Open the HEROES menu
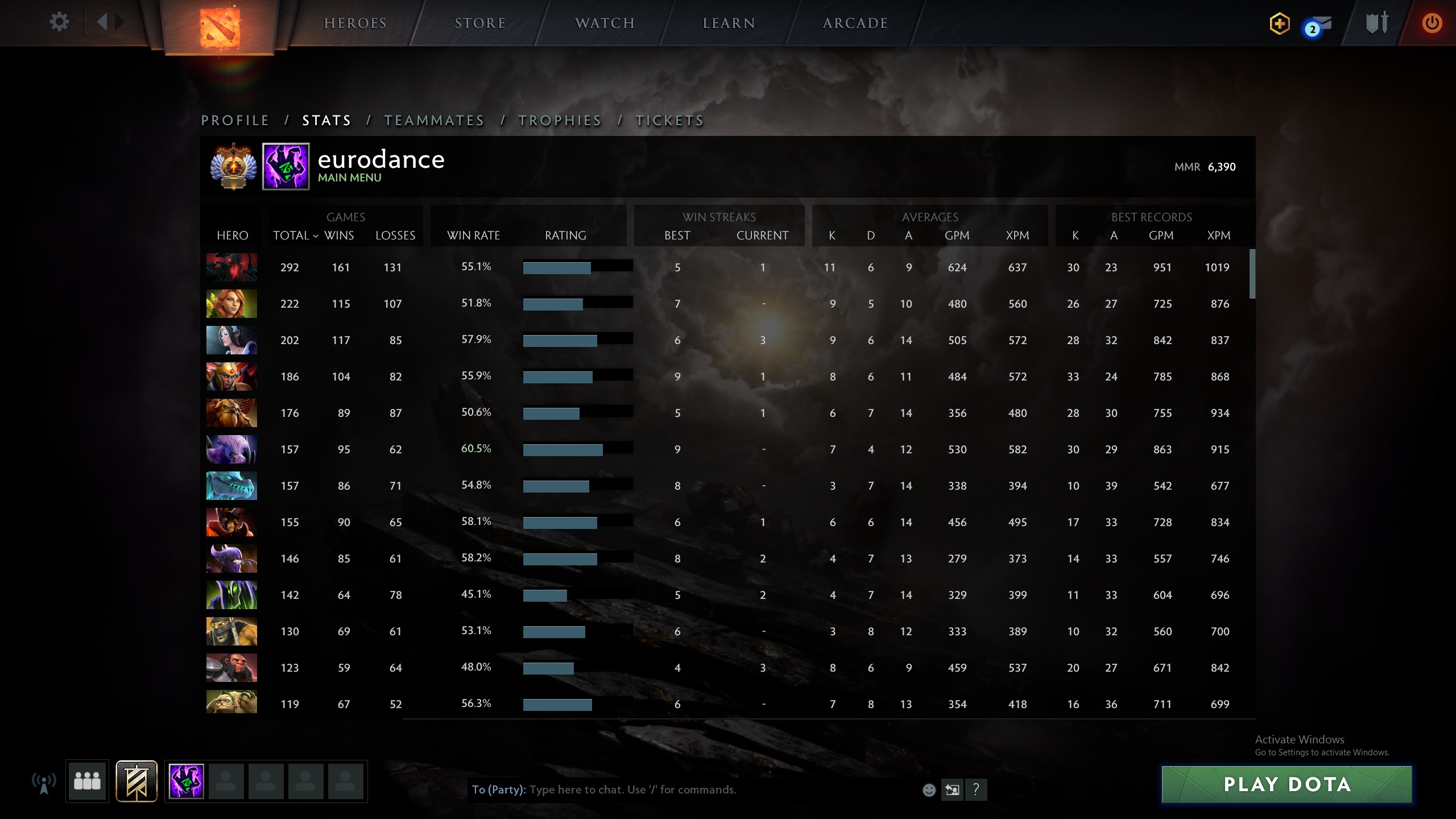 coord(355,23)
